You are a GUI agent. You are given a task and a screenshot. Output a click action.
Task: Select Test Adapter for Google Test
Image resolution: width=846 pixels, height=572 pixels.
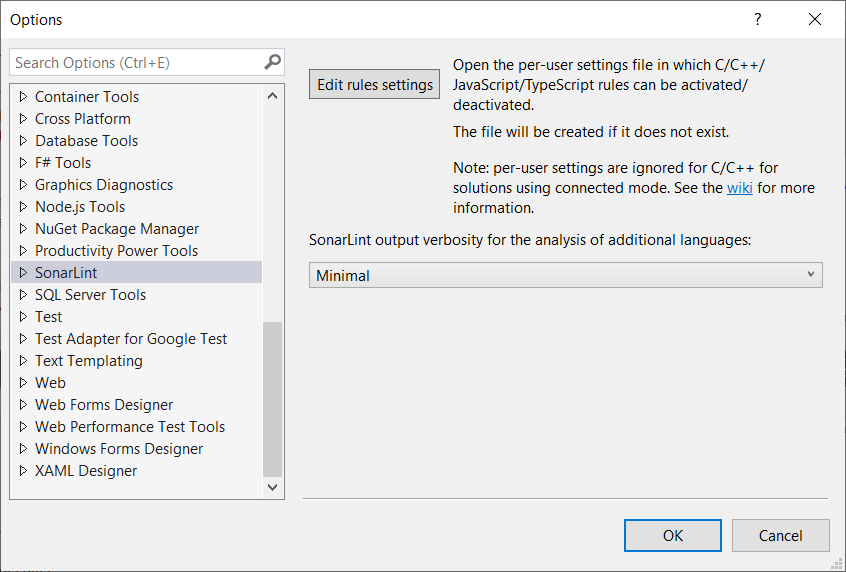pos(131,339)
